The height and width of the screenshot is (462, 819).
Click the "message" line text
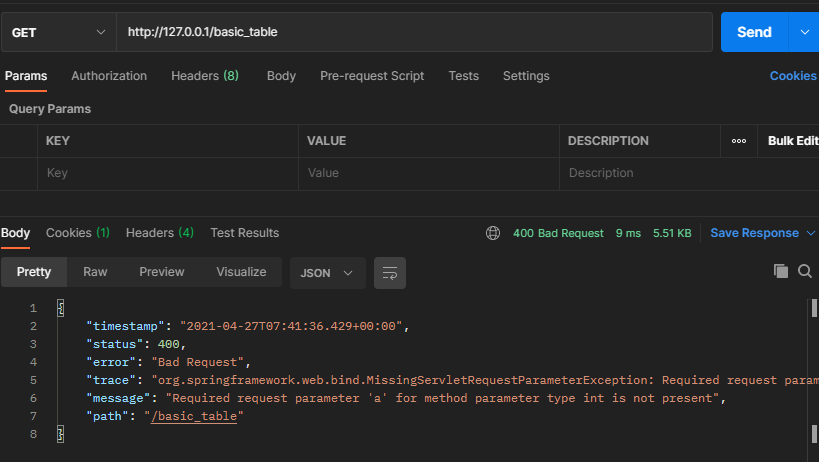click(406, 398)
